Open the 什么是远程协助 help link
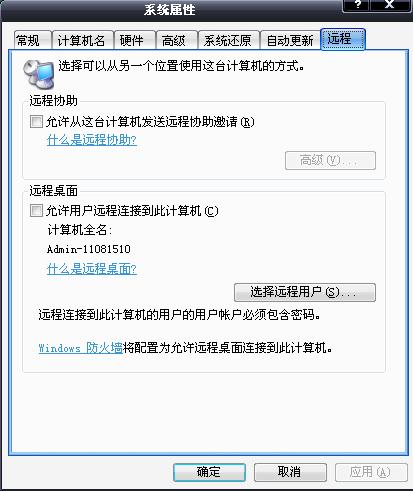The width and height of the screenshot is (413, 491). (92, 140)
